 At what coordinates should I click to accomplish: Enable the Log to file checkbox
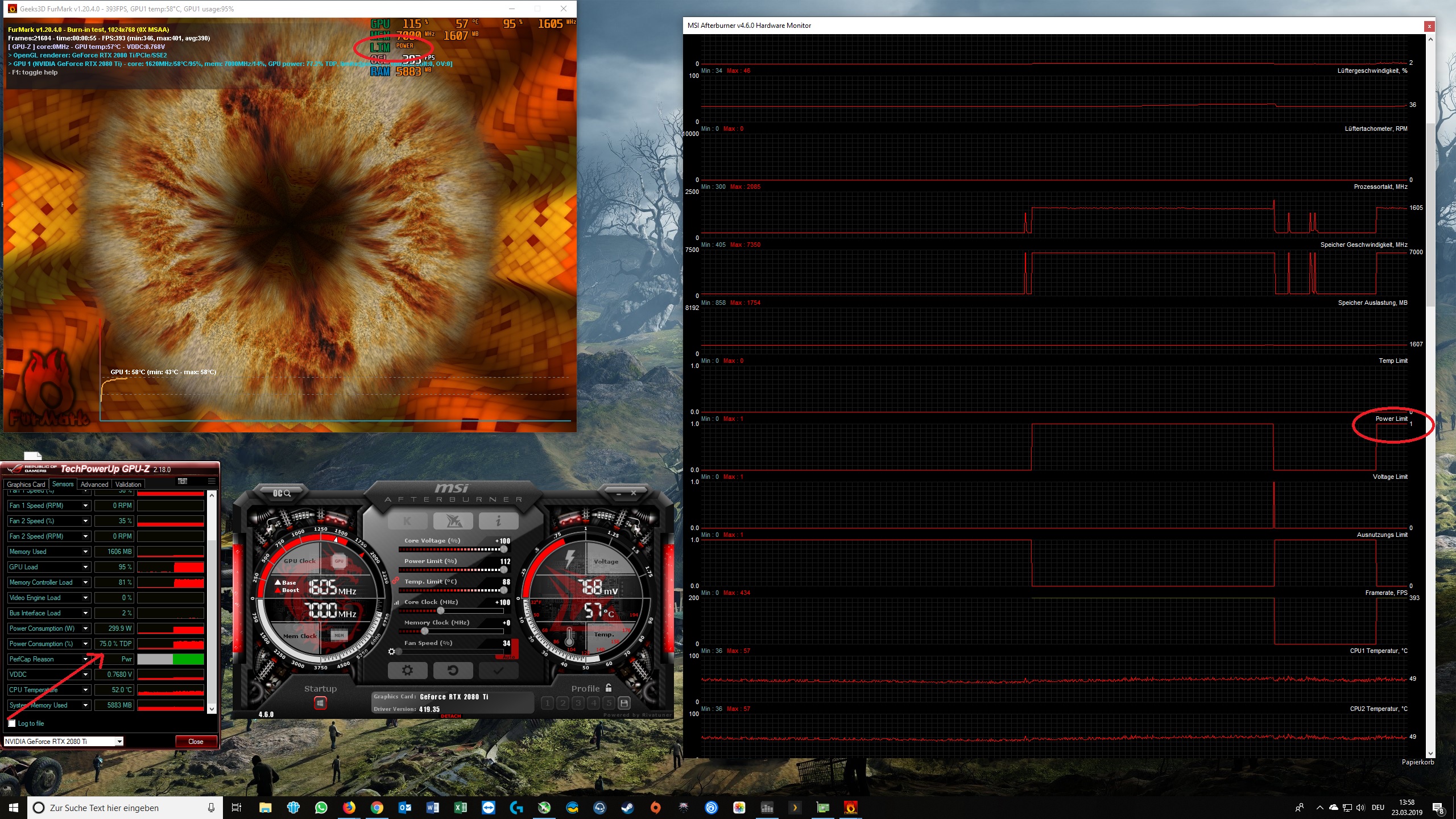[x=13, y=723]
